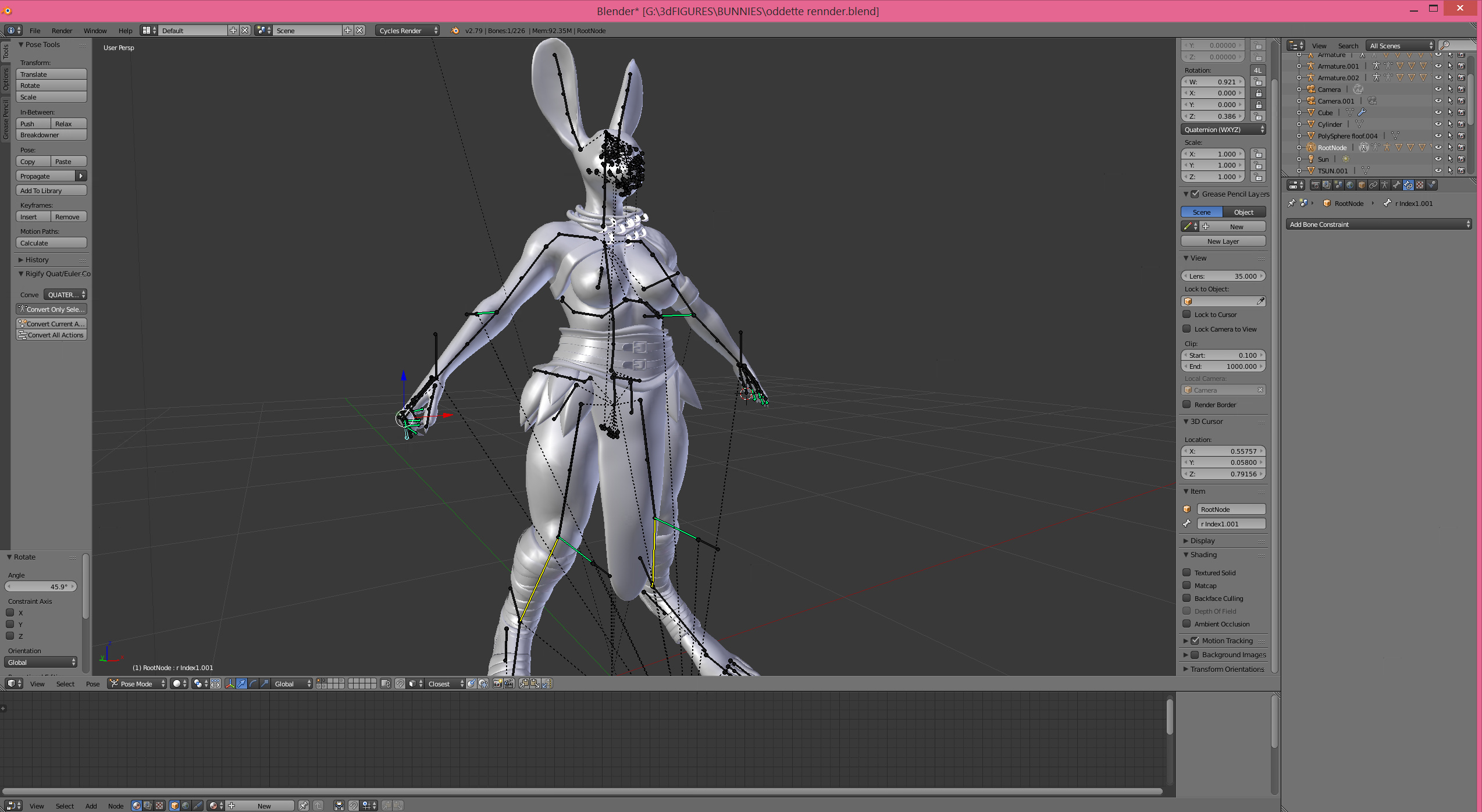Select the rotate manipulator arc icon

[x=253, y=684]
